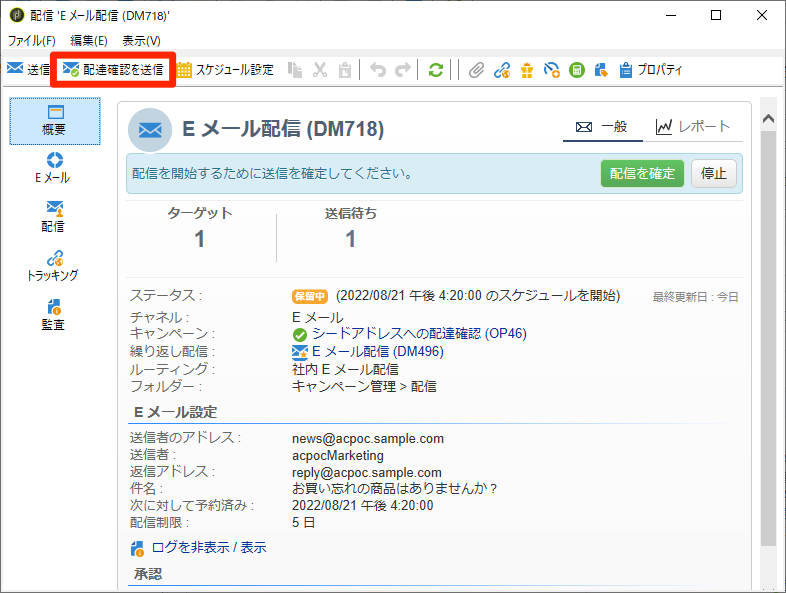Viewport: 786px width, 593px height.
Task: Click the green 配信を確定 button
Action: coord(642,173)
